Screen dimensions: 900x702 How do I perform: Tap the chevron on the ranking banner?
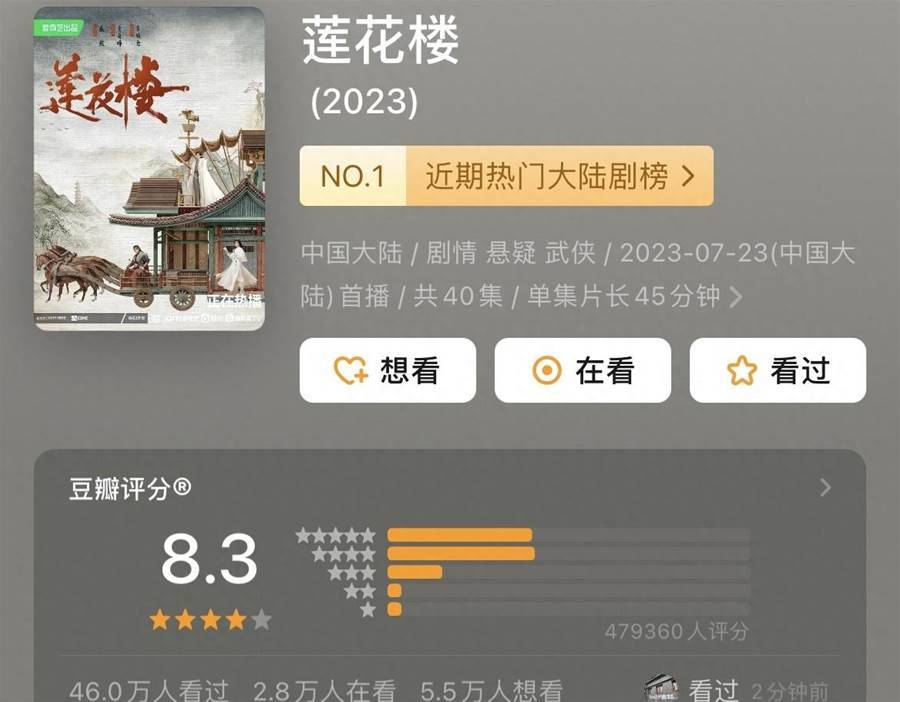(688, 176)
